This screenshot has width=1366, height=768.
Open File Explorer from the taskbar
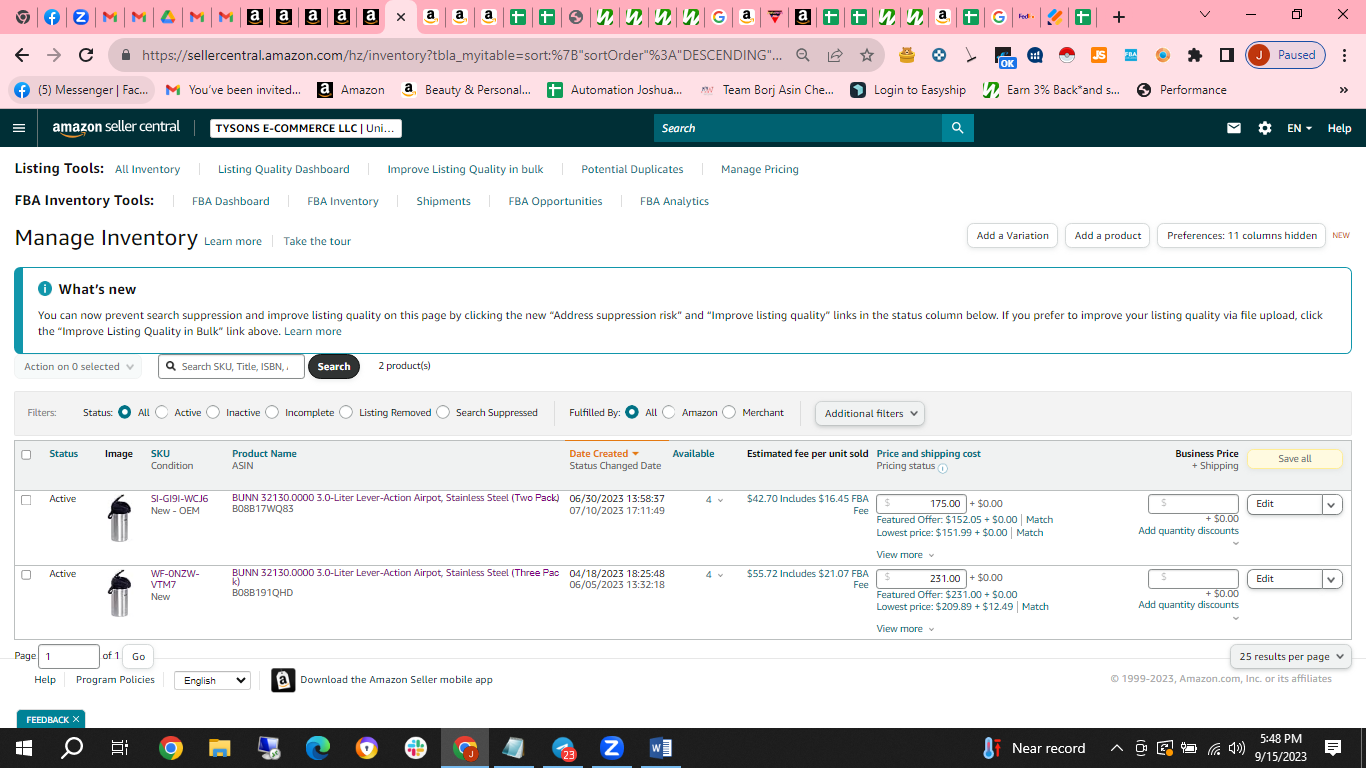[x=220, y=748]
